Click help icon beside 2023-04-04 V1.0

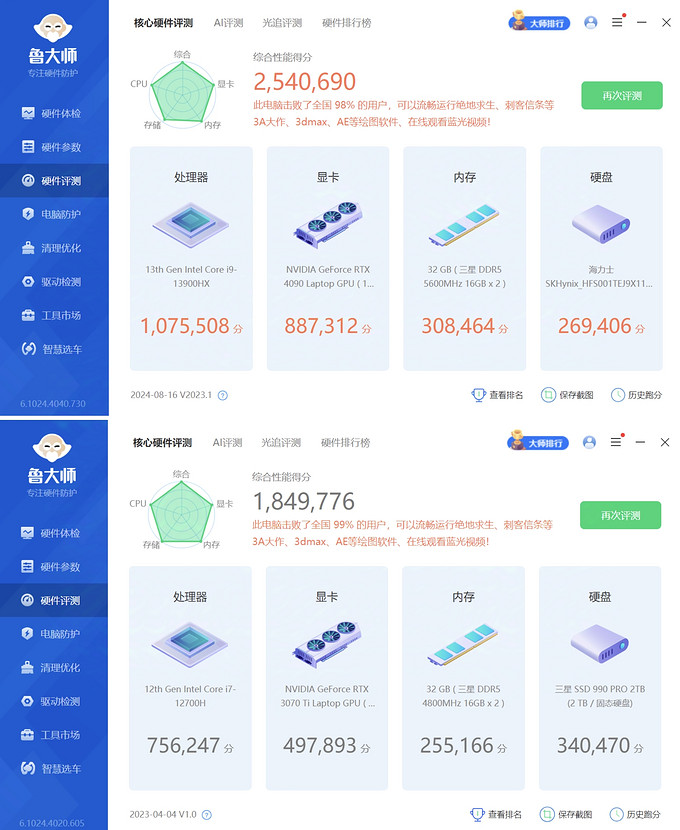point(208,815)
